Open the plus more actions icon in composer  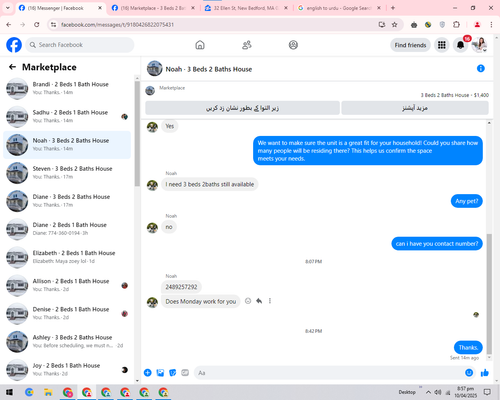point(148,373)
